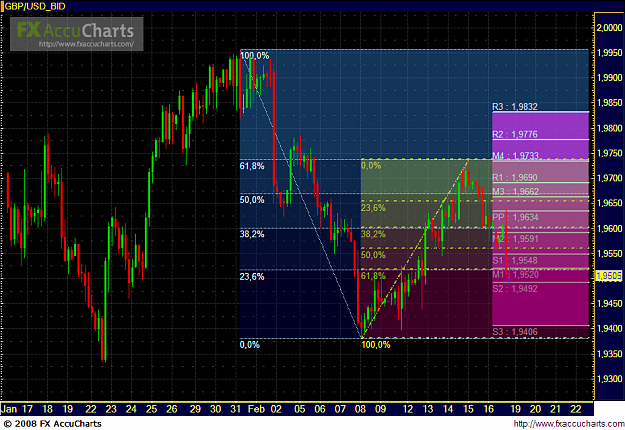625x430 pixels.
Task: Select the 1,9600 price axis value
Action: pos(609,228)
